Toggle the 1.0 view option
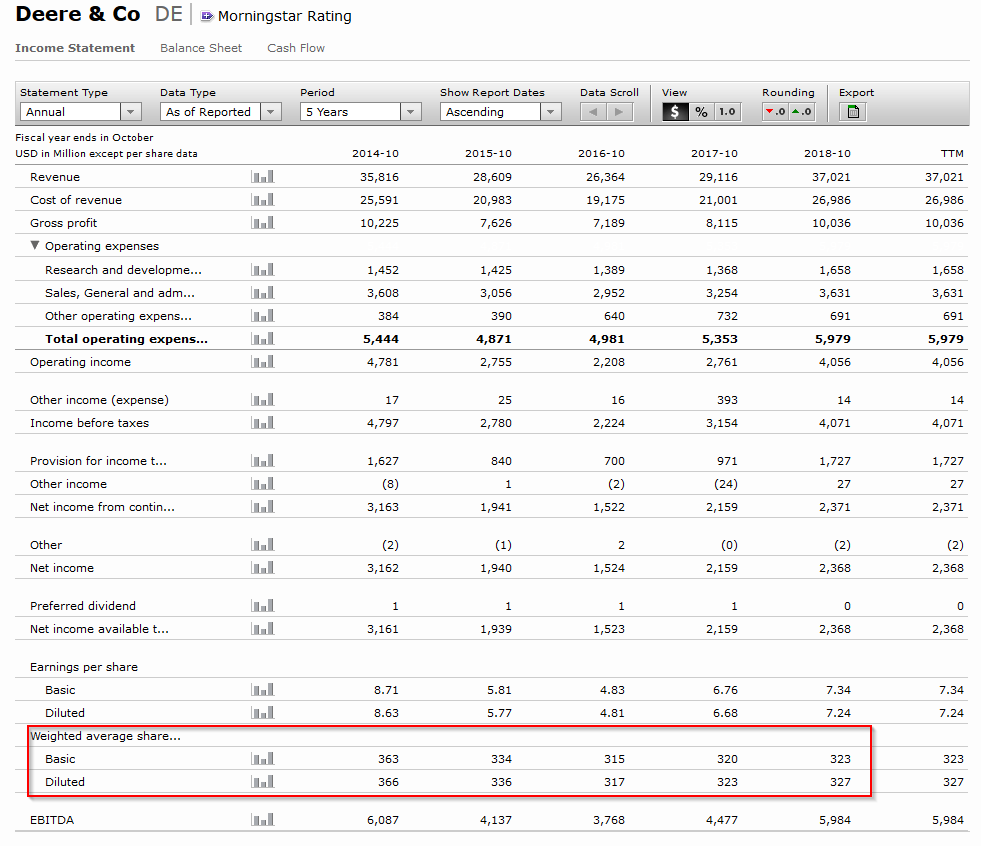 click(x=727, y=112)
